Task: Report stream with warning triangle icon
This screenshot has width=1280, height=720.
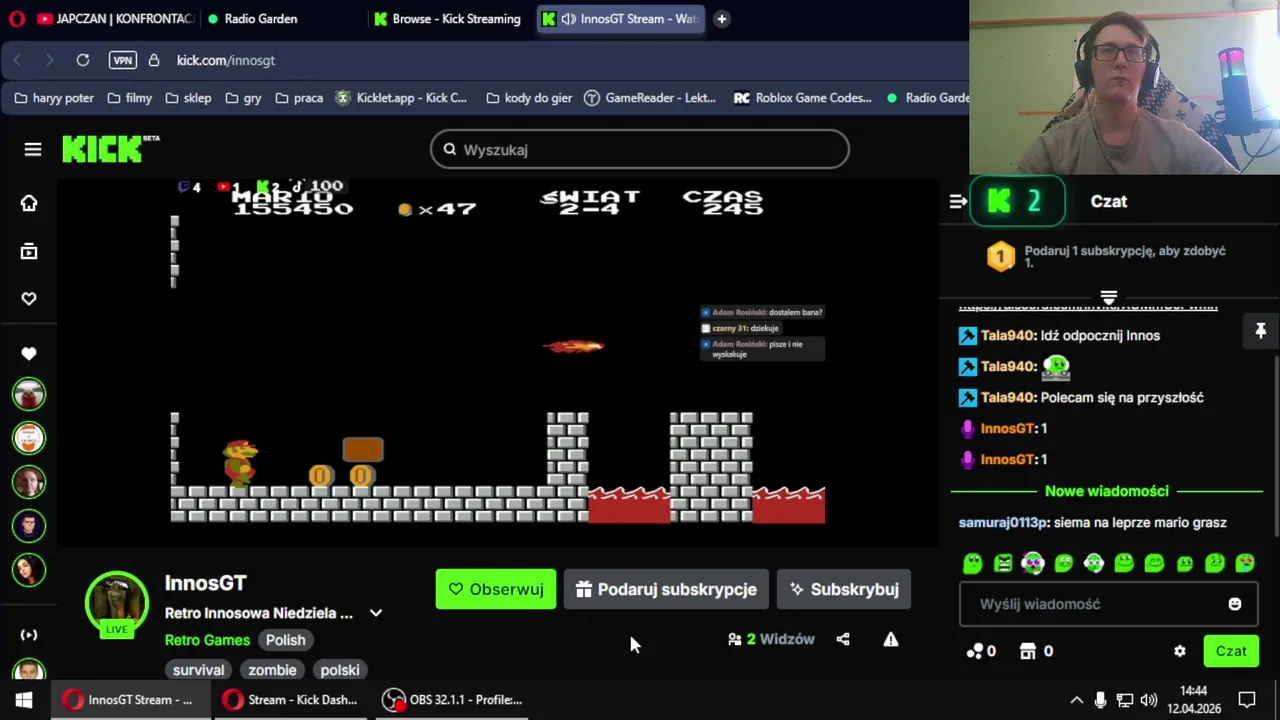Action: pyautogui.click(x=891, y=639)
